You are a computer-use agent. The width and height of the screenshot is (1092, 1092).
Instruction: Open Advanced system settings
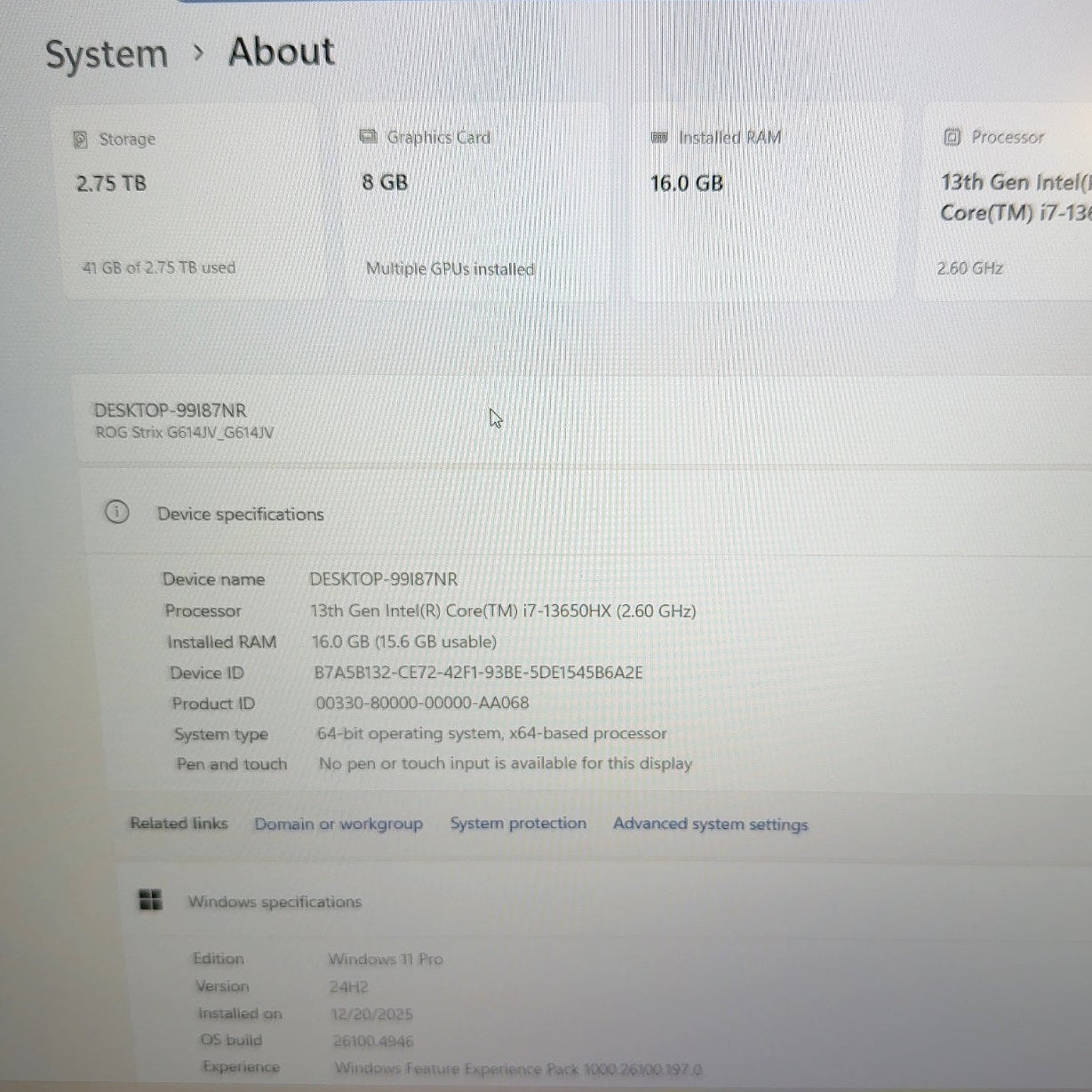pyautogui.click(x=710, y=825)
